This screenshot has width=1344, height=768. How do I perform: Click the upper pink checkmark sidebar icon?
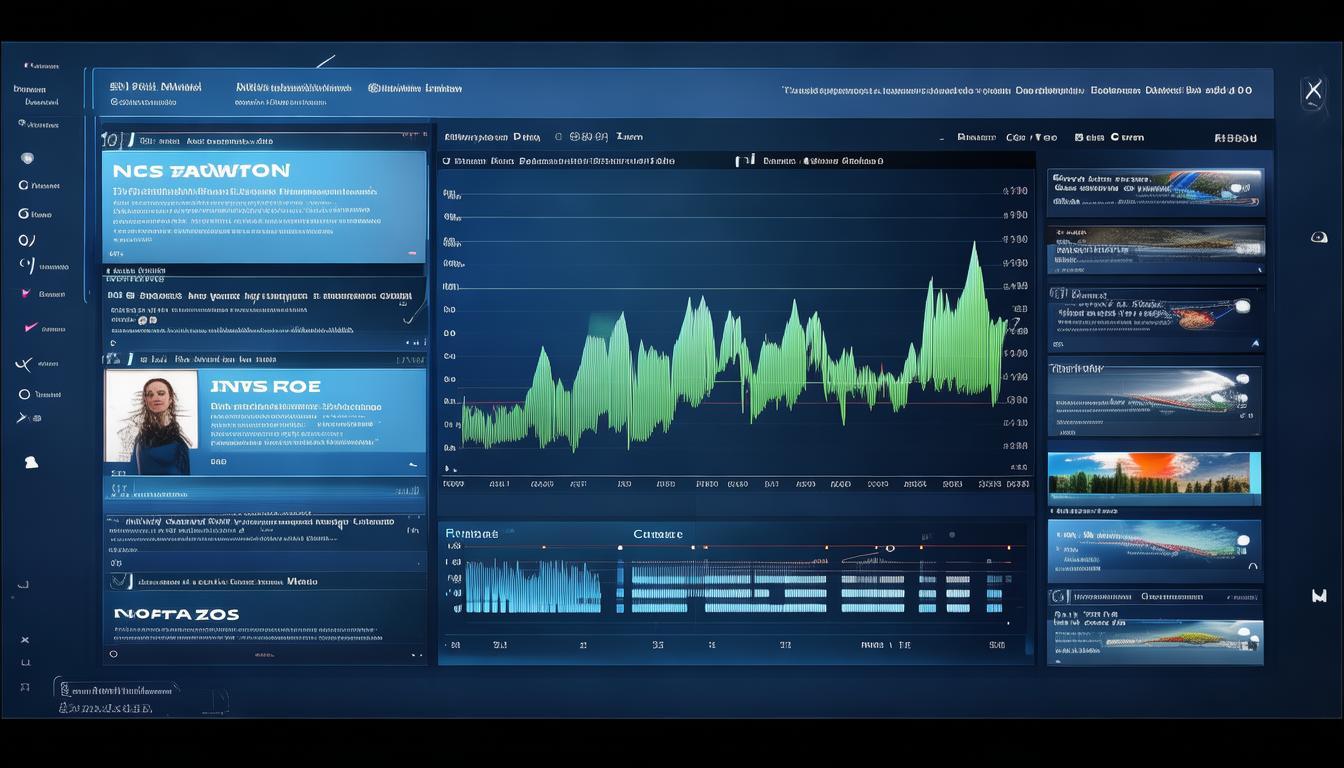(26, 294)
